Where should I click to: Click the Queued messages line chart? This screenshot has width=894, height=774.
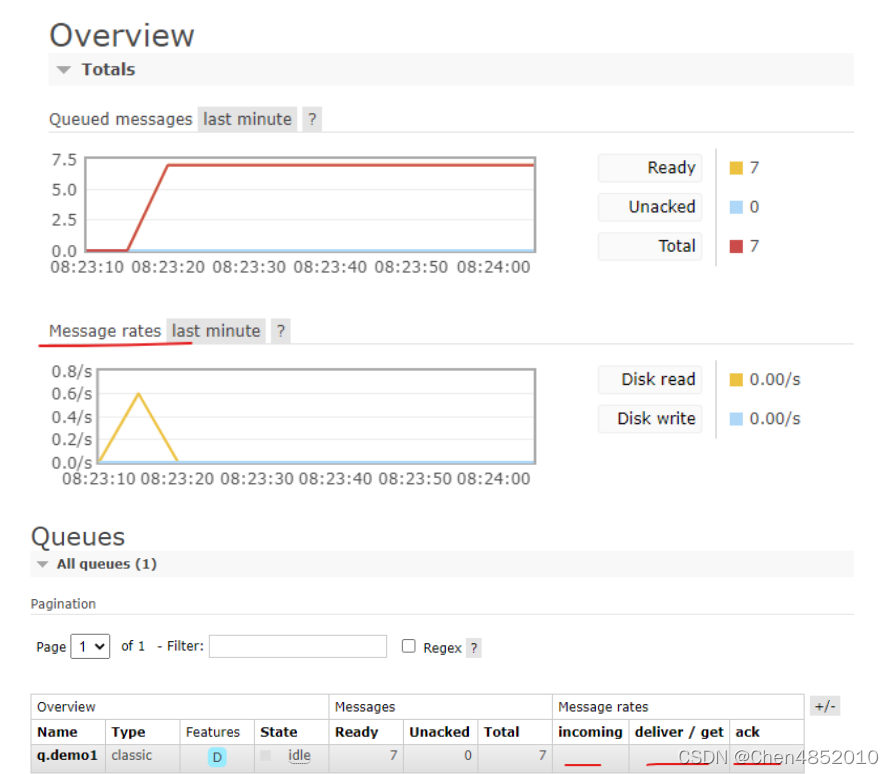(x=310, y=205)
